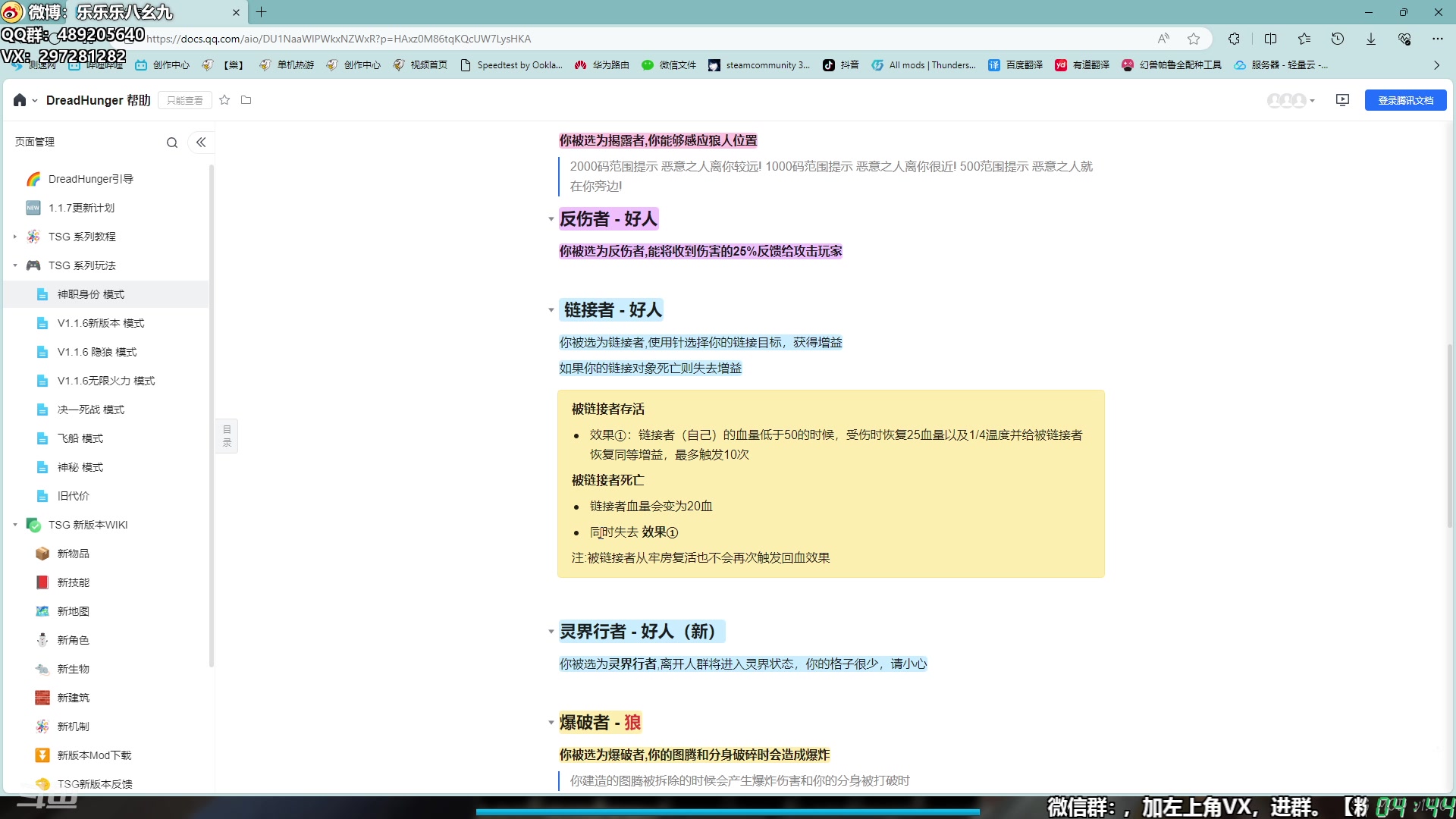This screenshot has width=1456, height=819.
Task: Add this page to favorites
Action: [1194, 39]
